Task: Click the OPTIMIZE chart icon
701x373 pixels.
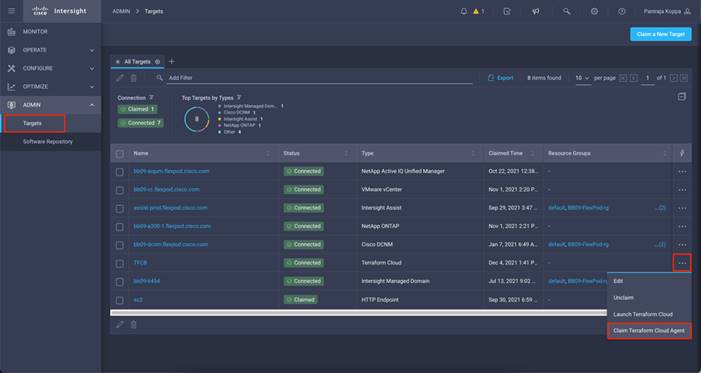Action: pyautogui.click(x=12, y=87)
